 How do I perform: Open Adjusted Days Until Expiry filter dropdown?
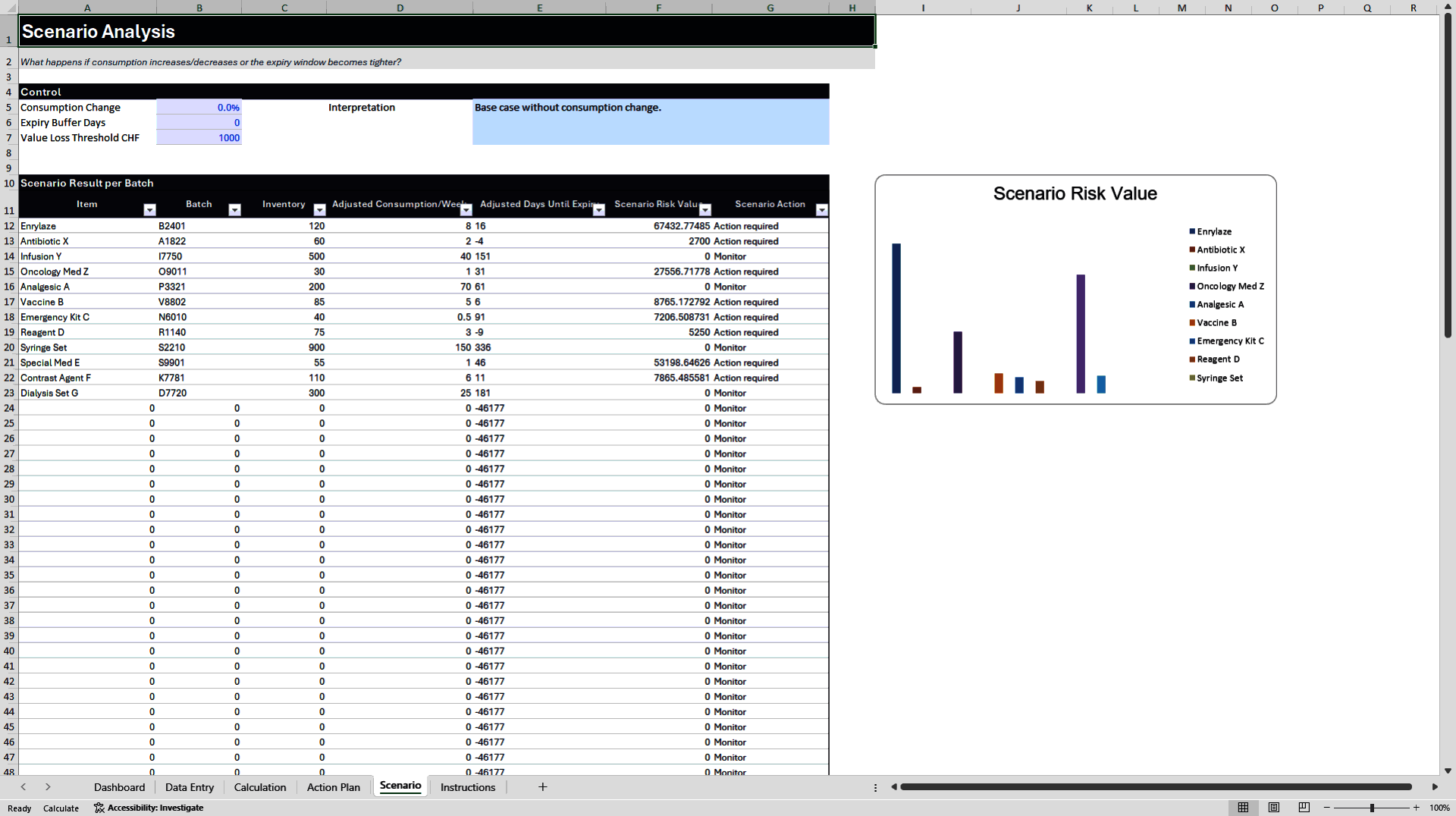tap(598, 210)
